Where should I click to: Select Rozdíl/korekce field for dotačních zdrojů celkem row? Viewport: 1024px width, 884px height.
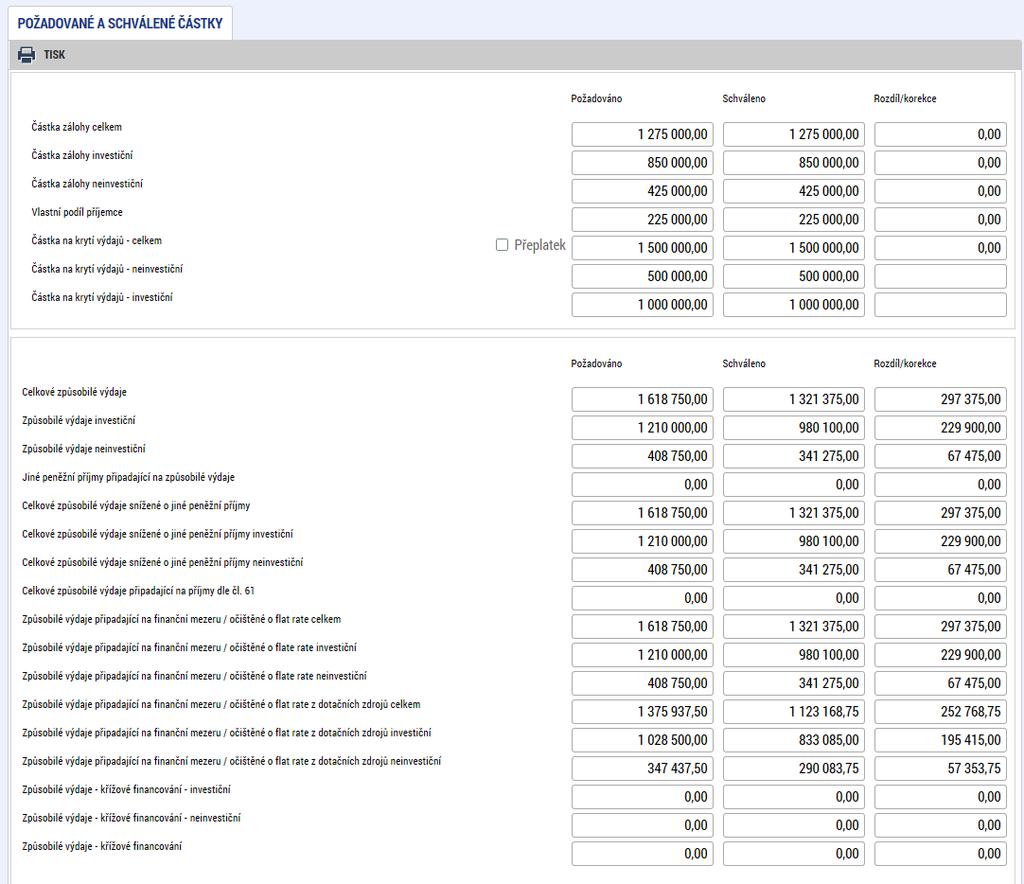(x=940, y=712)
